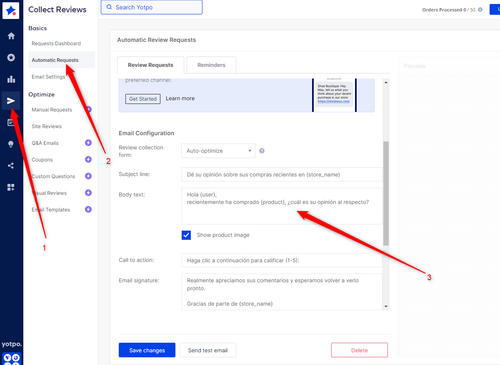Click the Delete button

point(359,350)
